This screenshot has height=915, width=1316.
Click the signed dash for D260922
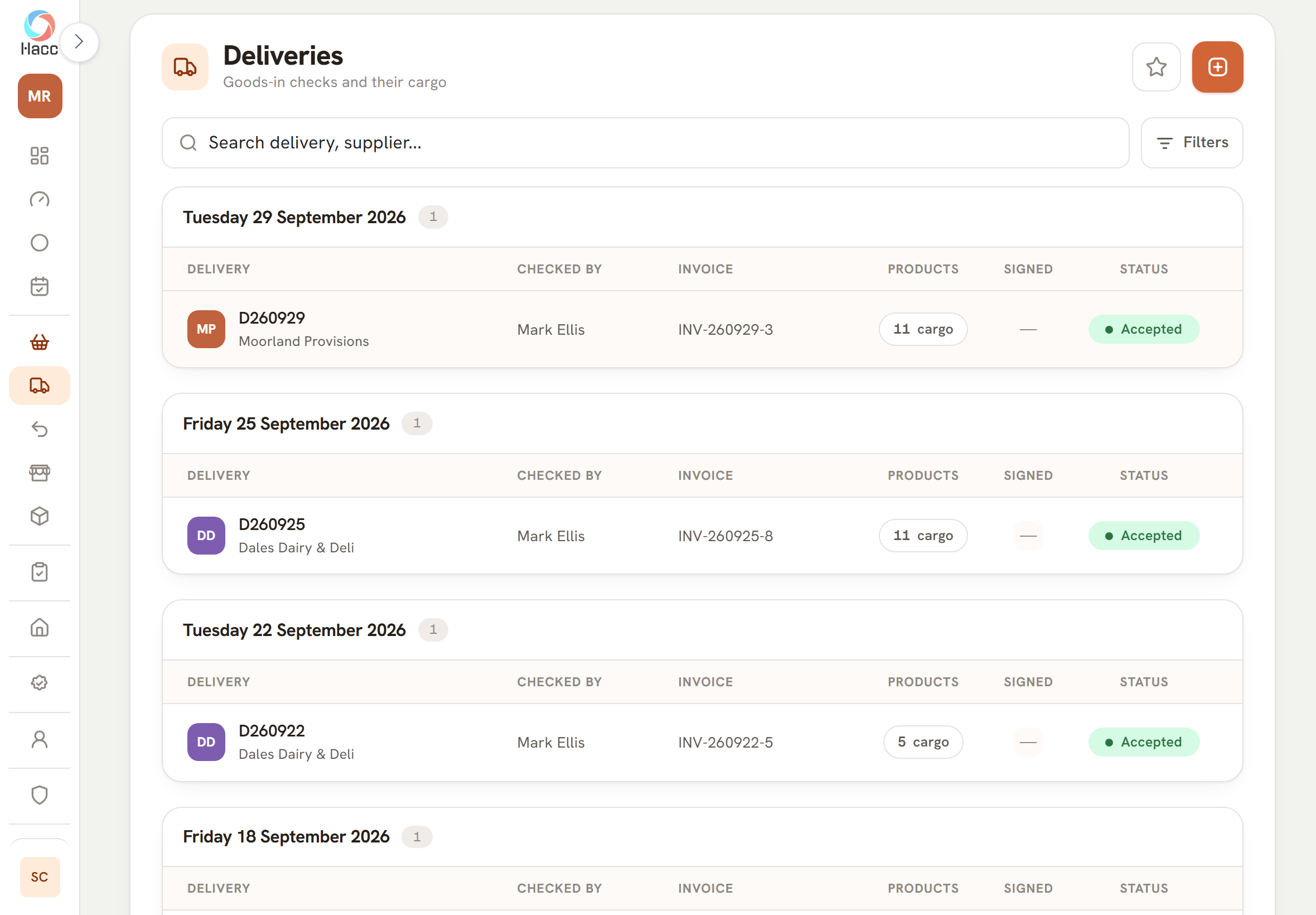tap(1028, 743)
